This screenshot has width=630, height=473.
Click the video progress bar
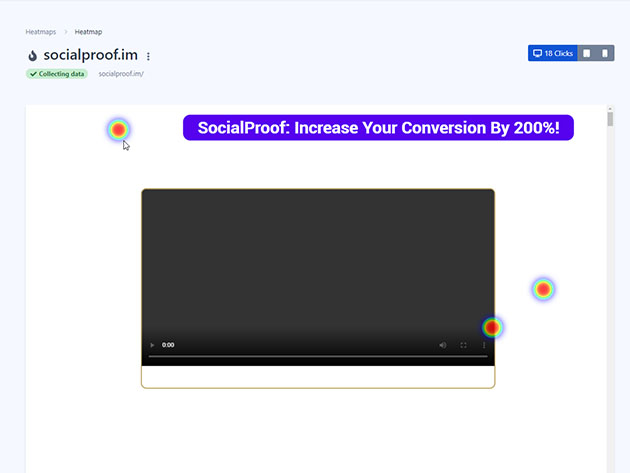[318, 356]
